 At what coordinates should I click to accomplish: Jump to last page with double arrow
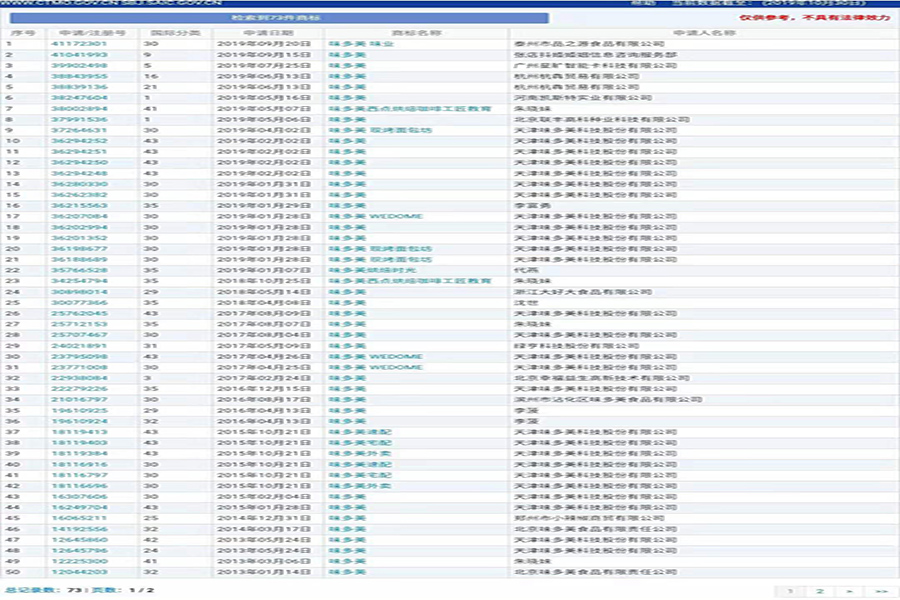pyautogui.click(x=881, y=591)
